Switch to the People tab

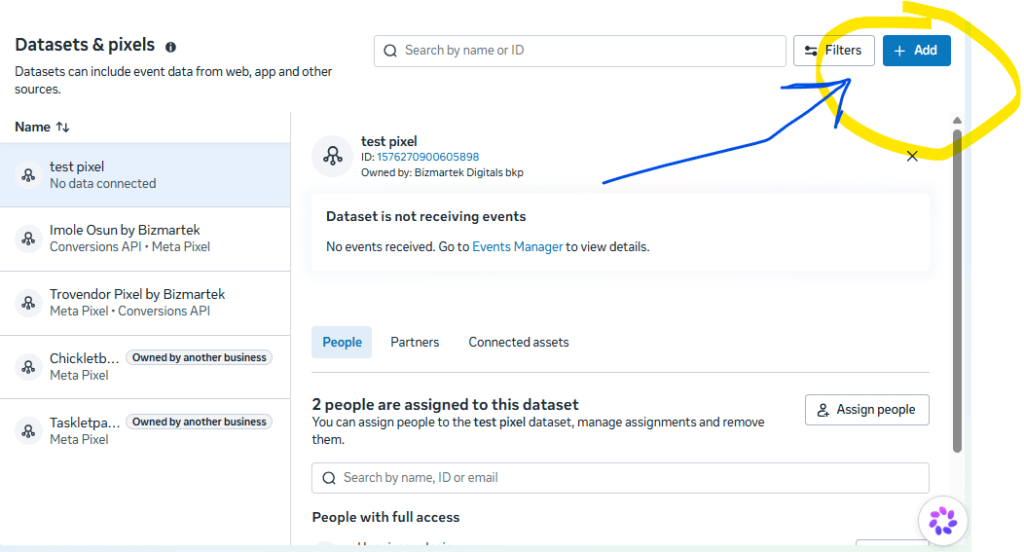[x=342, y=342]
